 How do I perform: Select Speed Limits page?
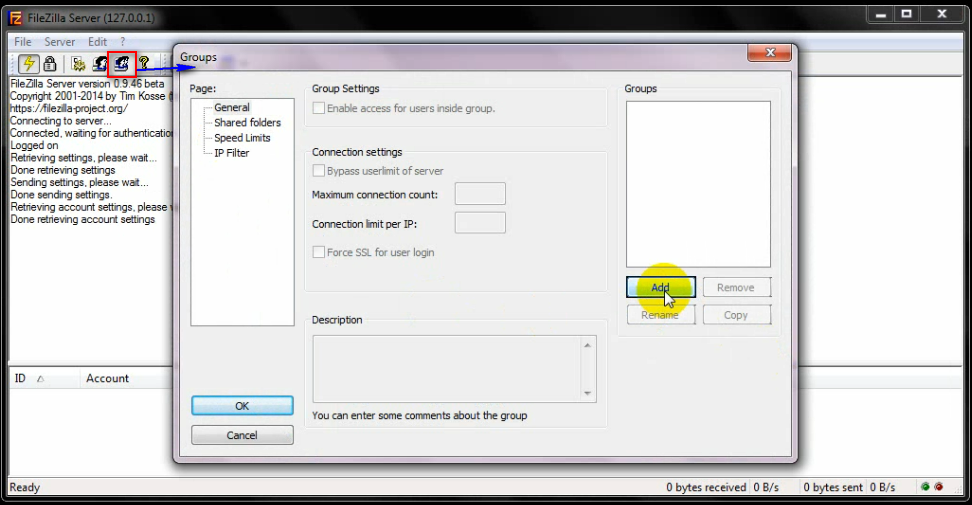[x=242, y=138]
